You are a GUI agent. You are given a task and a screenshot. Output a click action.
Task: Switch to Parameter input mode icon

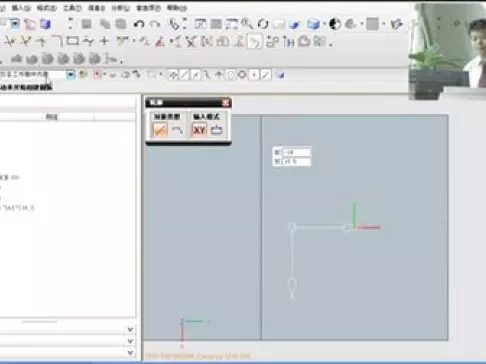[x=217, y=130]
